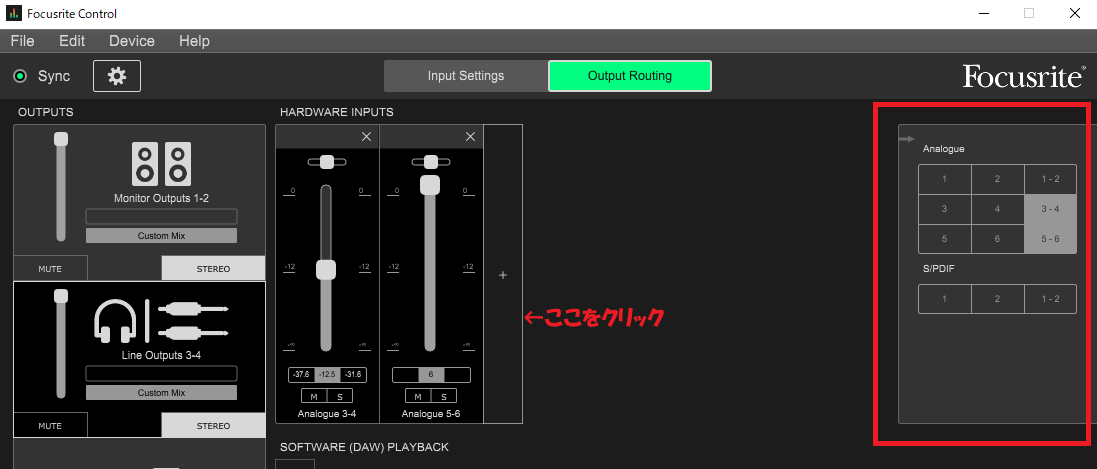Click the -31.6 right level readout
1097x469 pixels.
coord(353,374)
